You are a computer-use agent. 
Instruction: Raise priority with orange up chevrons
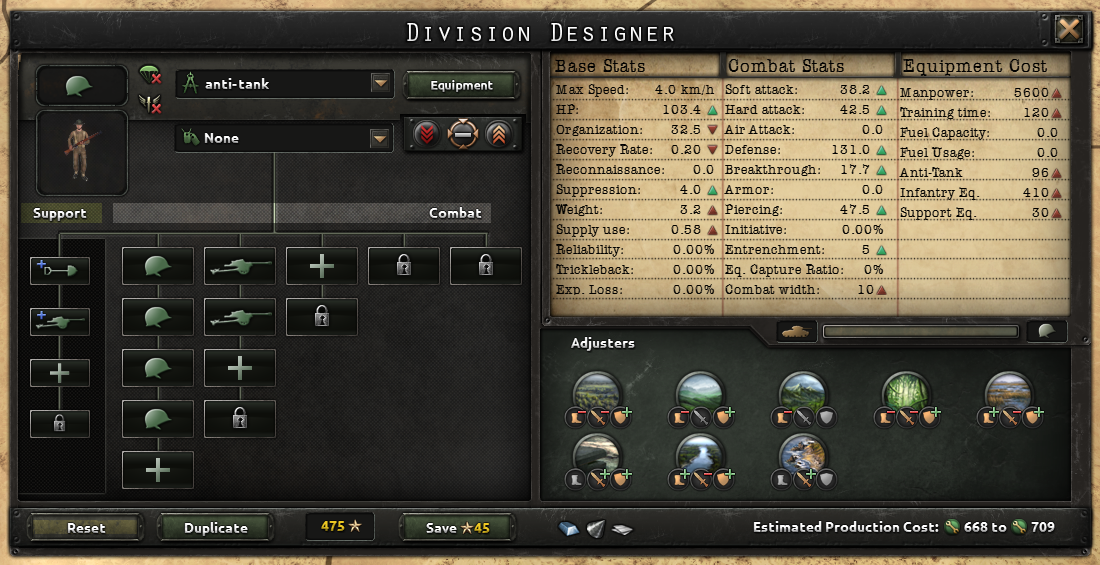(x=498, y=133)
